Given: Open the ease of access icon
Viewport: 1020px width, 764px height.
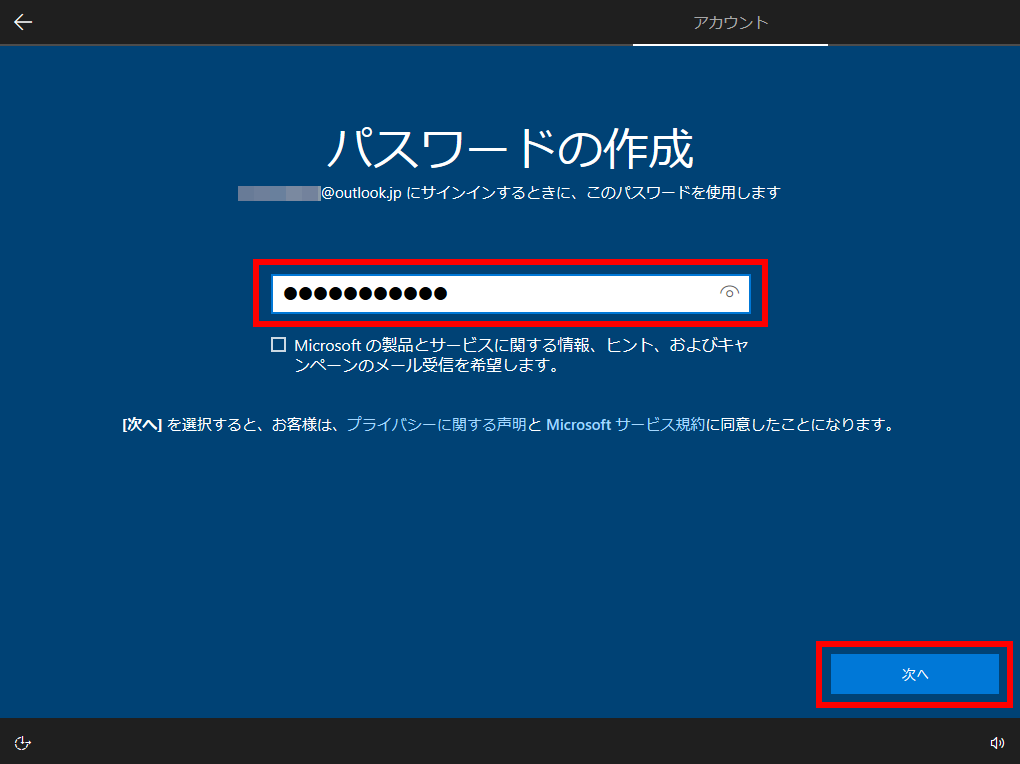Looking at the screenshot, I should point(23,743).
